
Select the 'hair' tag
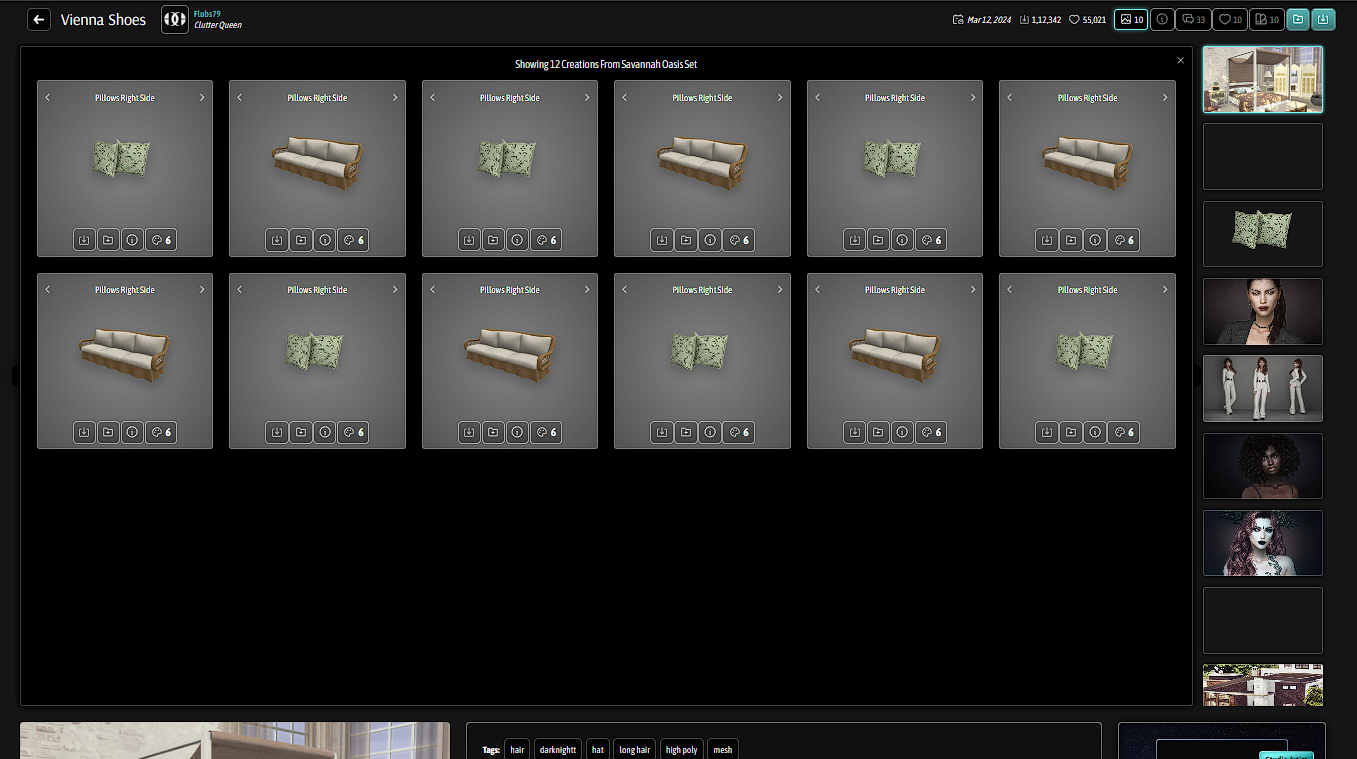(517, 749)
